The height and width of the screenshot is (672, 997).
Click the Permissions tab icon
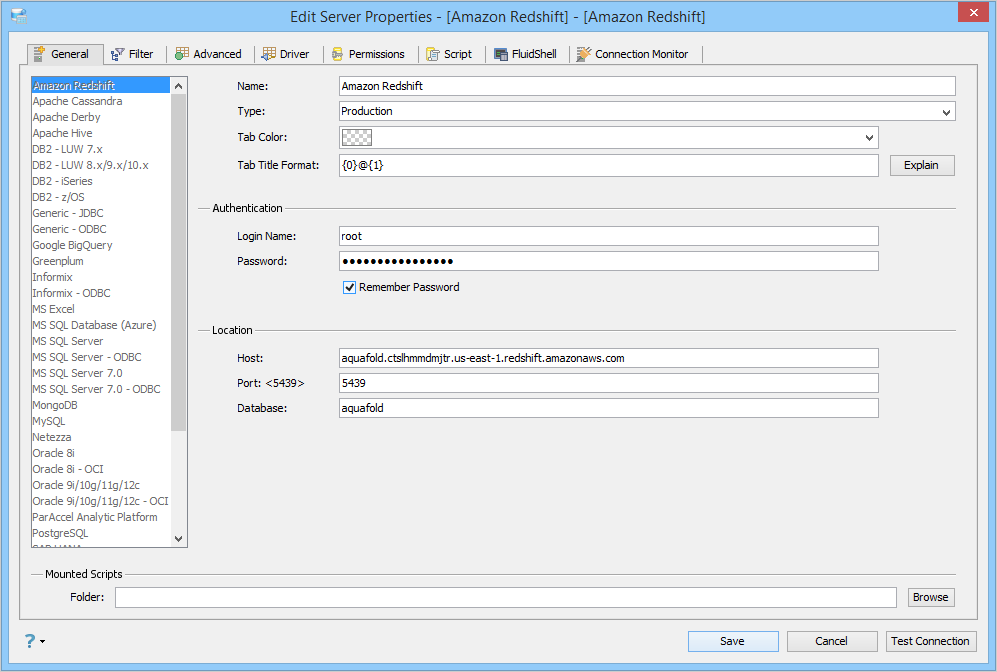(x=338, y=54)
